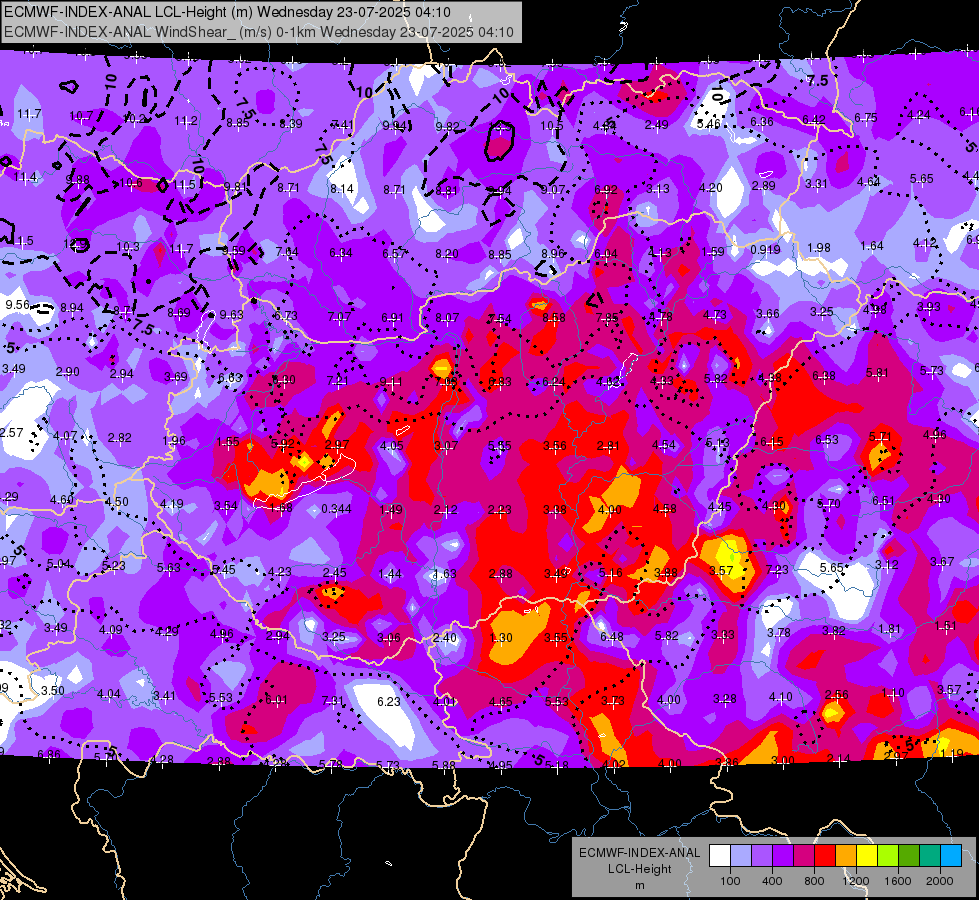Click the '0.344' wind shear value
Image resolution: width=979 pixels, height=900 pixels.
337,509
